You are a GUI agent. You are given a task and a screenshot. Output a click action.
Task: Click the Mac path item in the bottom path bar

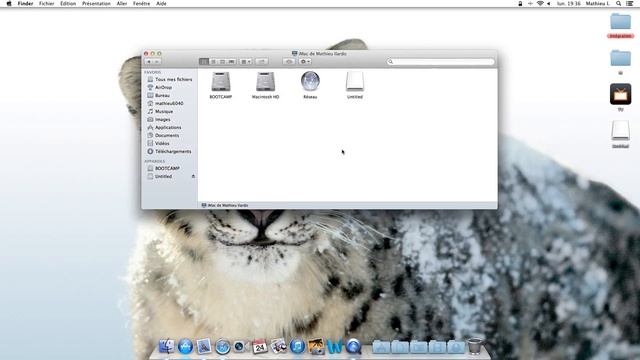pos(225,205)
